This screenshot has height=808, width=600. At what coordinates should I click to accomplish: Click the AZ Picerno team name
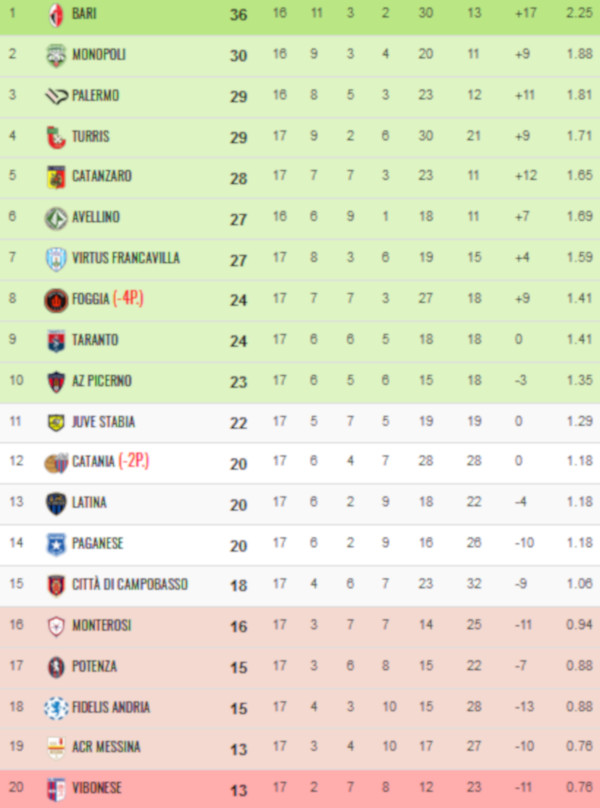pos(102,381)
